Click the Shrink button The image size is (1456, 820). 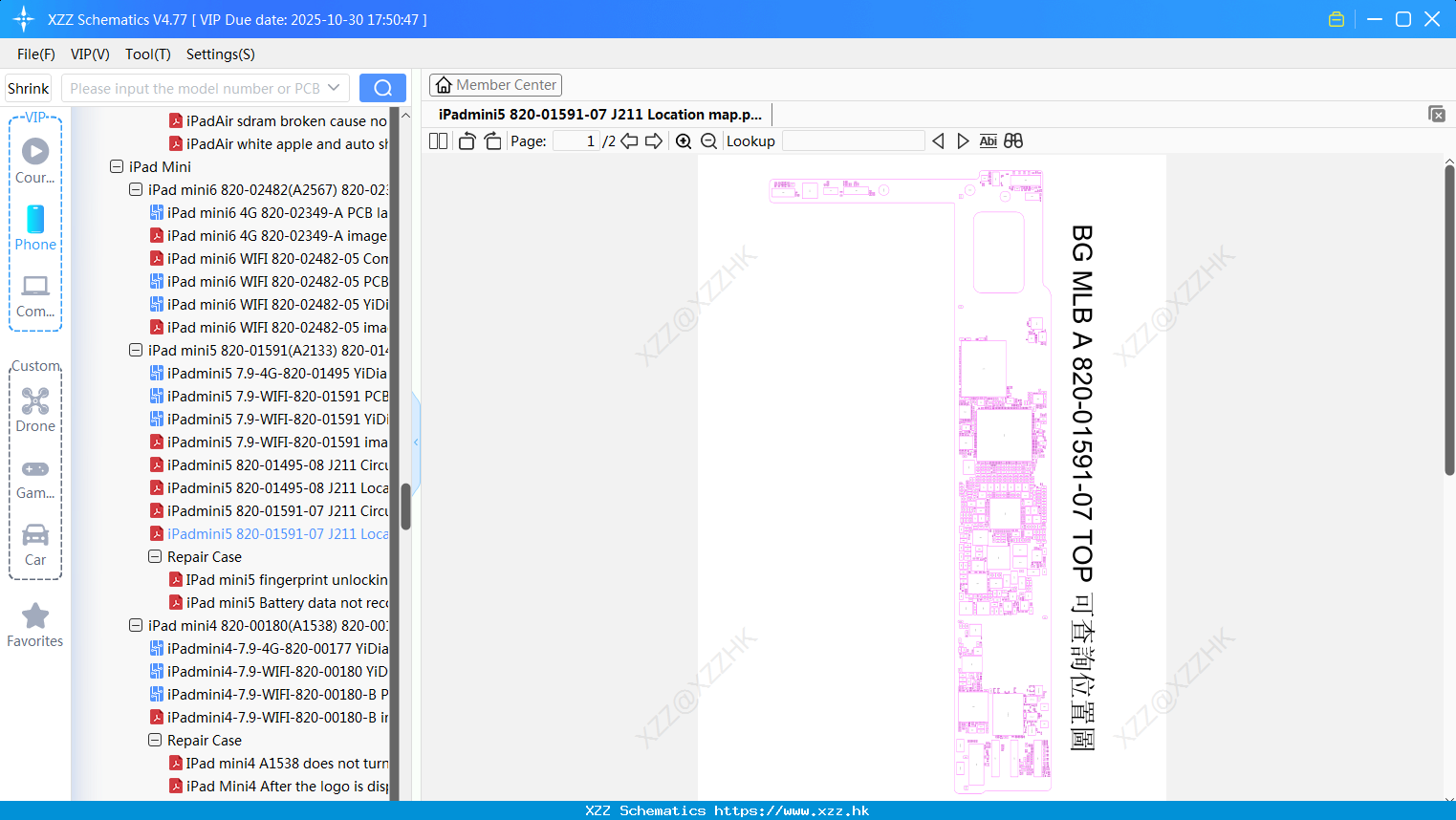tap(29, 88)
